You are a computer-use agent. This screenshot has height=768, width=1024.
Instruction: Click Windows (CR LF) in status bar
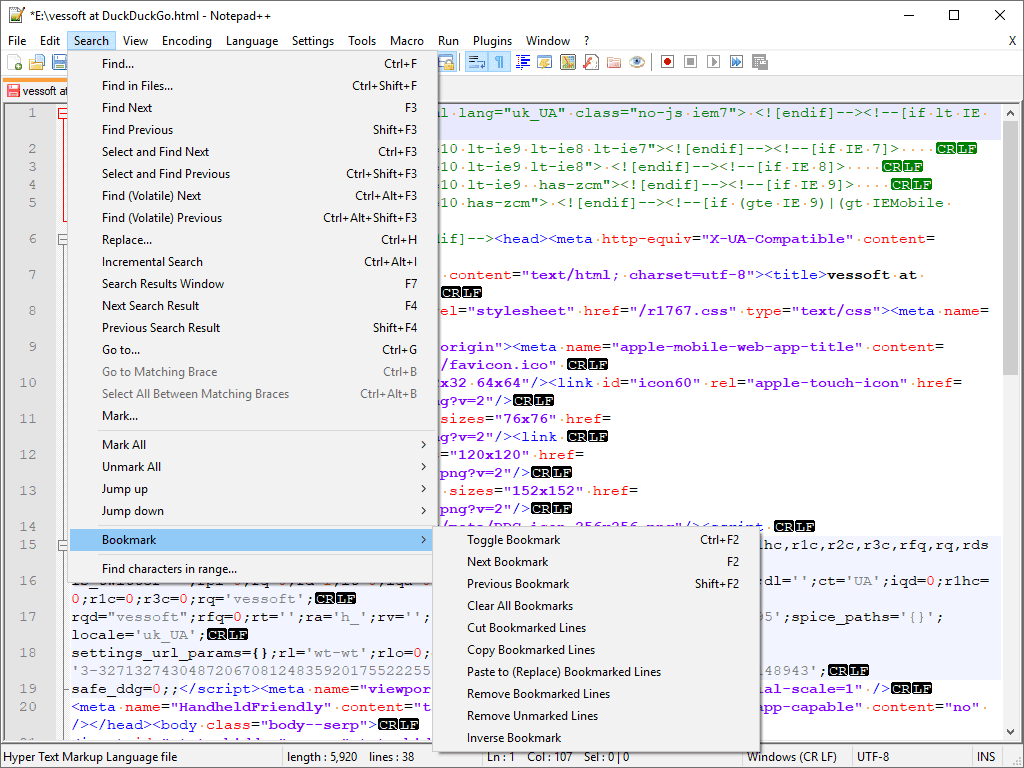point(792,757)
